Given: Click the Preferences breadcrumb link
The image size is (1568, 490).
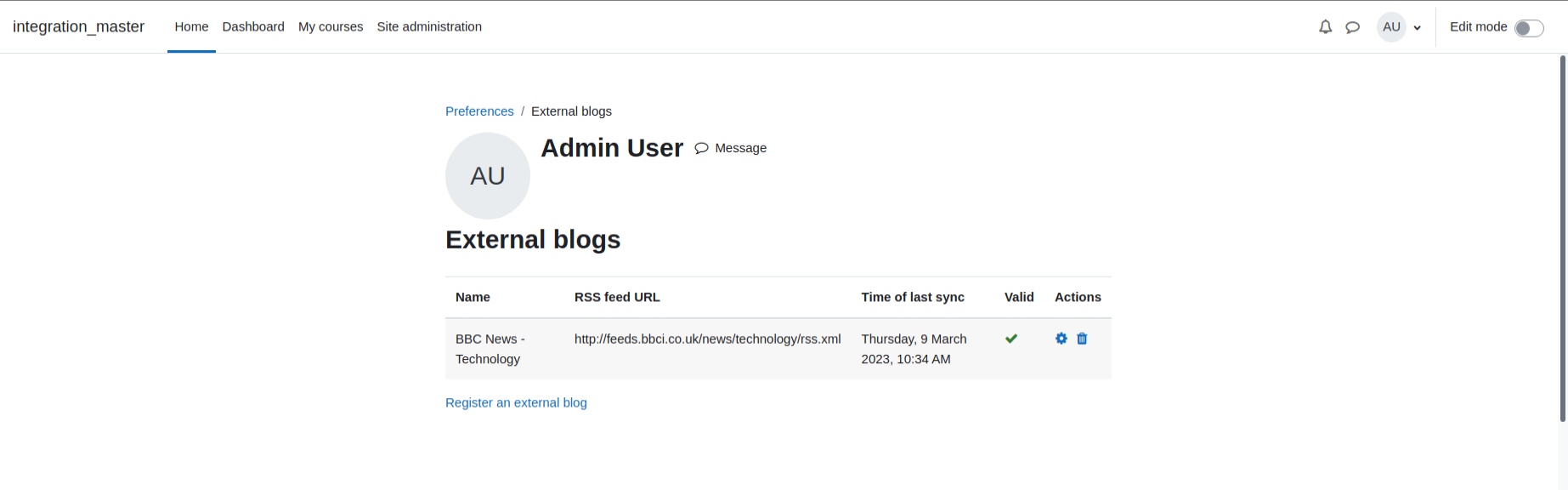Looking at the screenshot, I should pyautogui.click(x=479, y=111).
